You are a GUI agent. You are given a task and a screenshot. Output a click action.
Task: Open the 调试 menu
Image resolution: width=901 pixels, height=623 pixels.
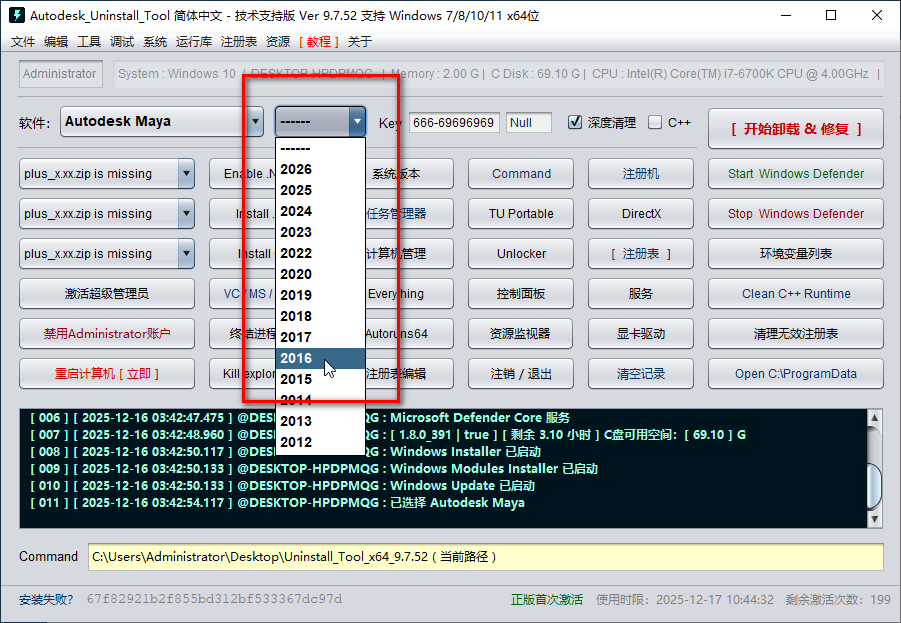pos(122,41)
